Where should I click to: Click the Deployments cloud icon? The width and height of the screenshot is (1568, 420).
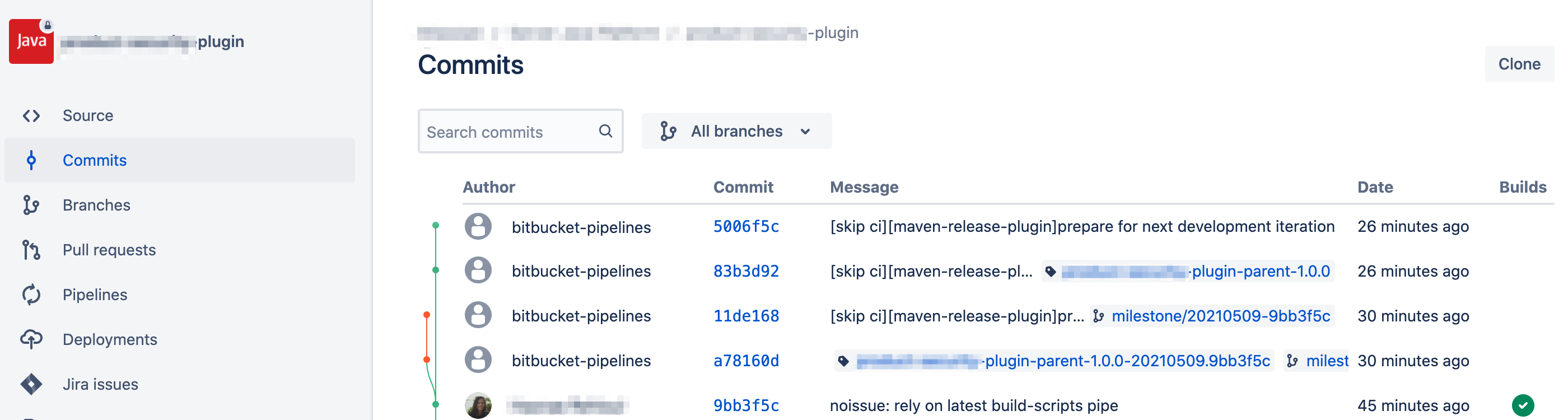point(31,340)
